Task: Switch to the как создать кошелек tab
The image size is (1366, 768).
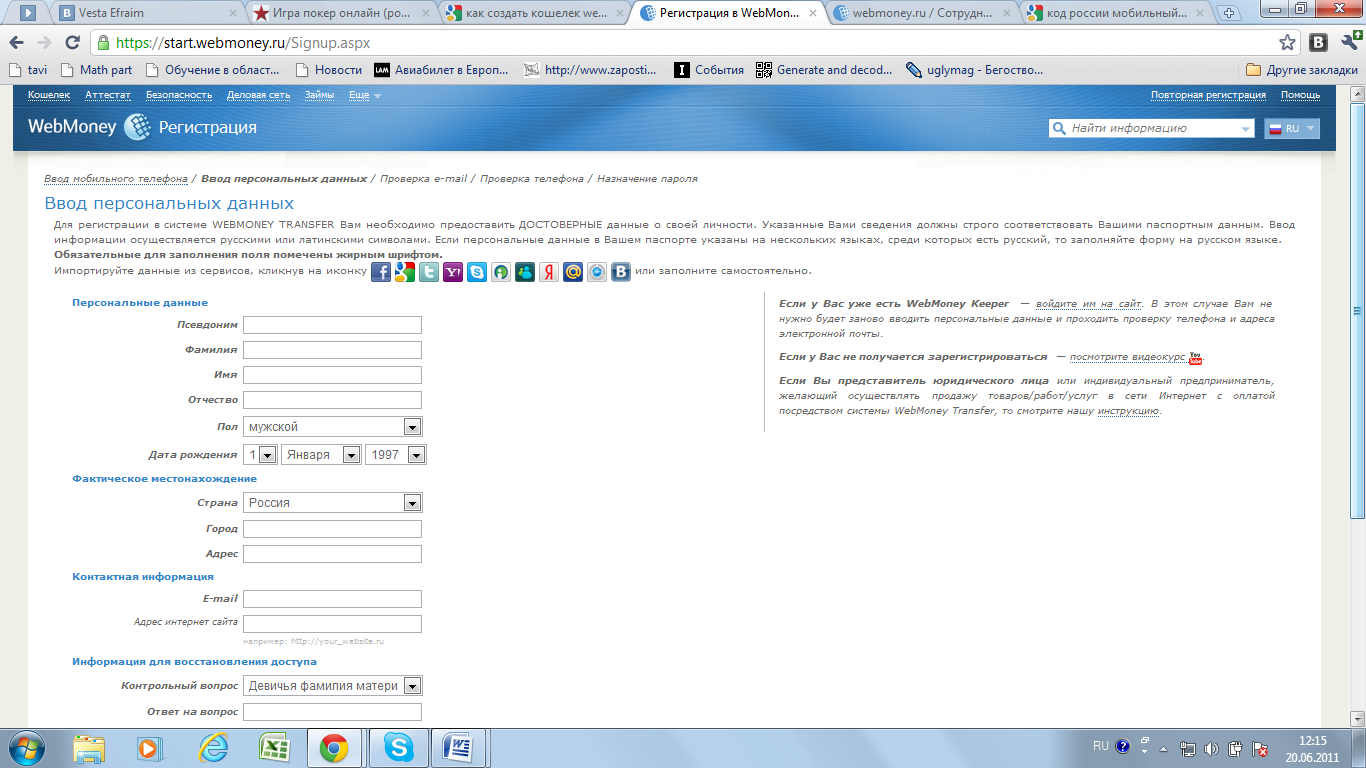Action: coord(536,14)
